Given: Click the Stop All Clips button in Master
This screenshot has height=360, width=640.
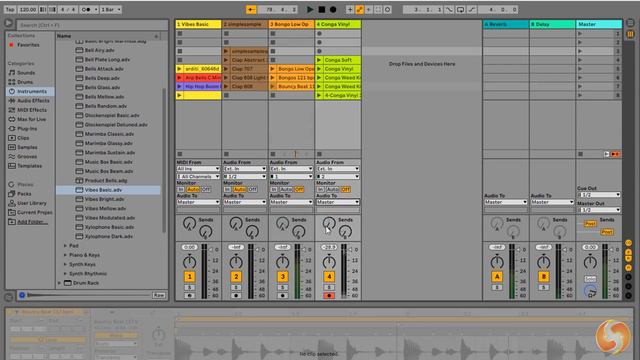Looking at the screenshot, I should coord(580,154).
